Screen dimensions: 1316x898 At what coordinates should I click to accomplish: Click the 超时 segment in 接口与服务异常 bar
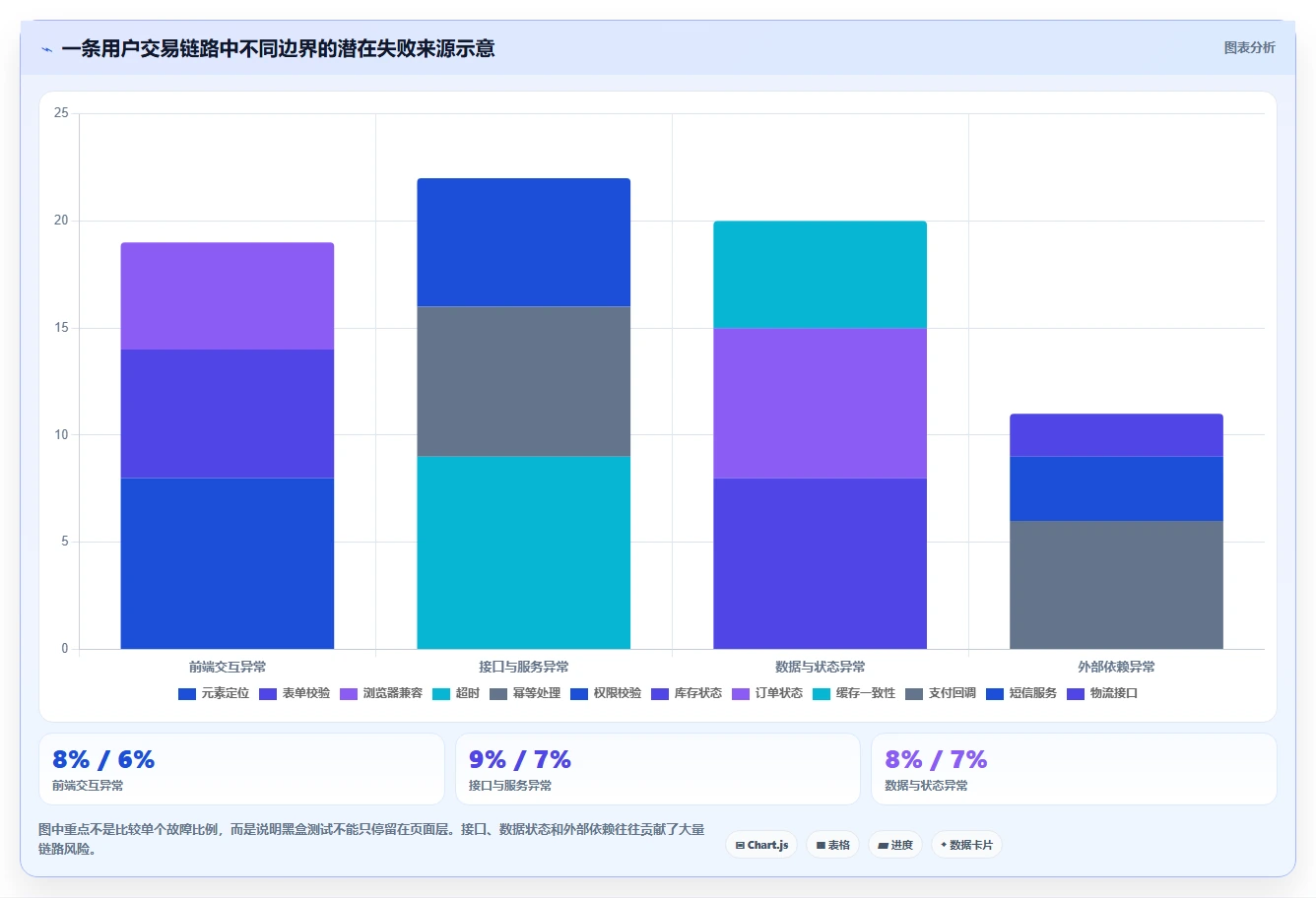[x=524, y=552]
